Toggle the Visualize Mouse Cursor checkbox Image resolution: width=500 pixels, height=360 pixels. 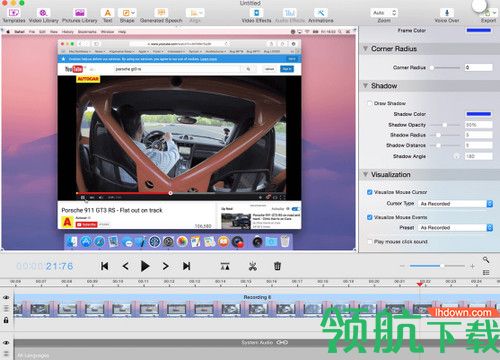[x=370, y=192]
